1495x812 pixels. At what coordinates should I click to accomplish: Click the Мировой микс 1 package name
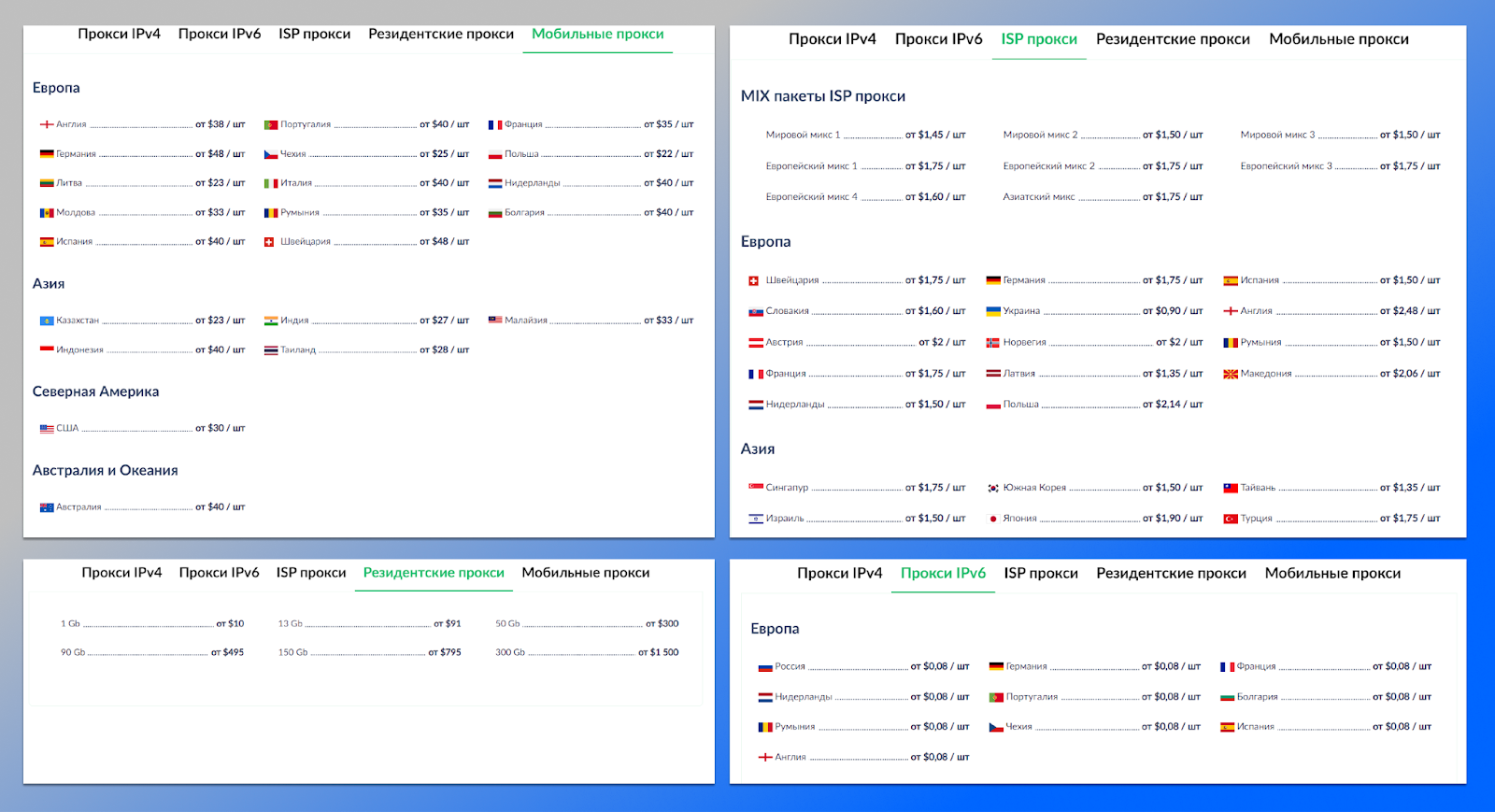(803, 135)
